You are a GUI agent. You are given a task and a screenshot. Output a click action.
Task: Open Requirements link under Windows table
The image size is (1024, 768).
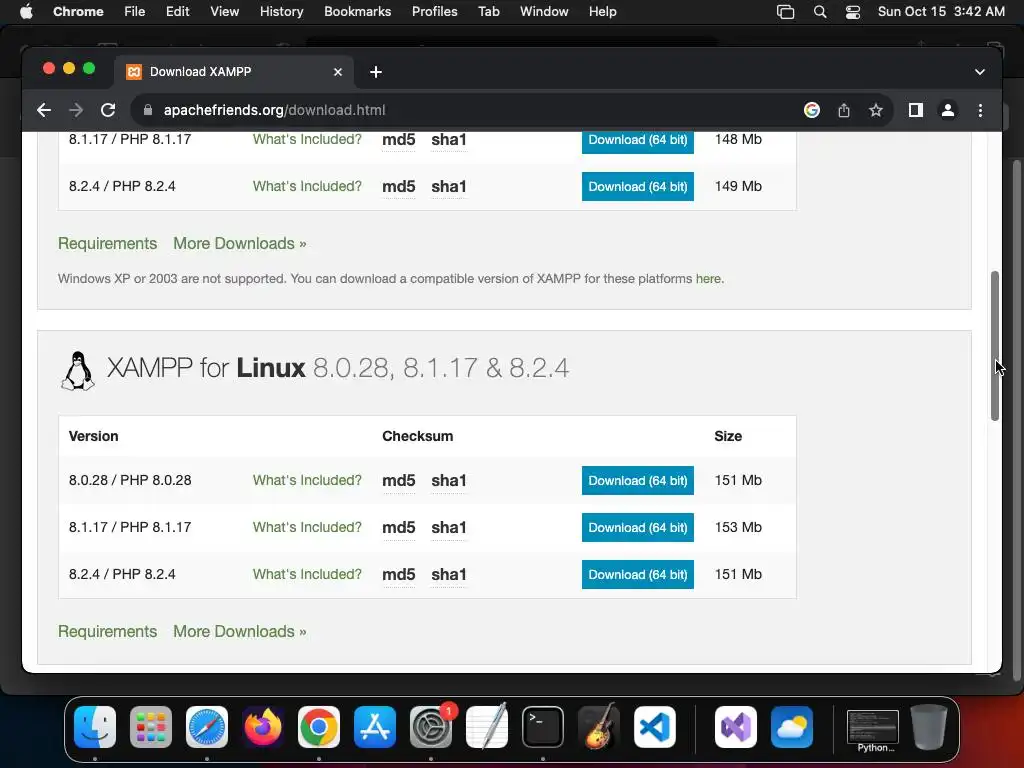click(108, 244)
